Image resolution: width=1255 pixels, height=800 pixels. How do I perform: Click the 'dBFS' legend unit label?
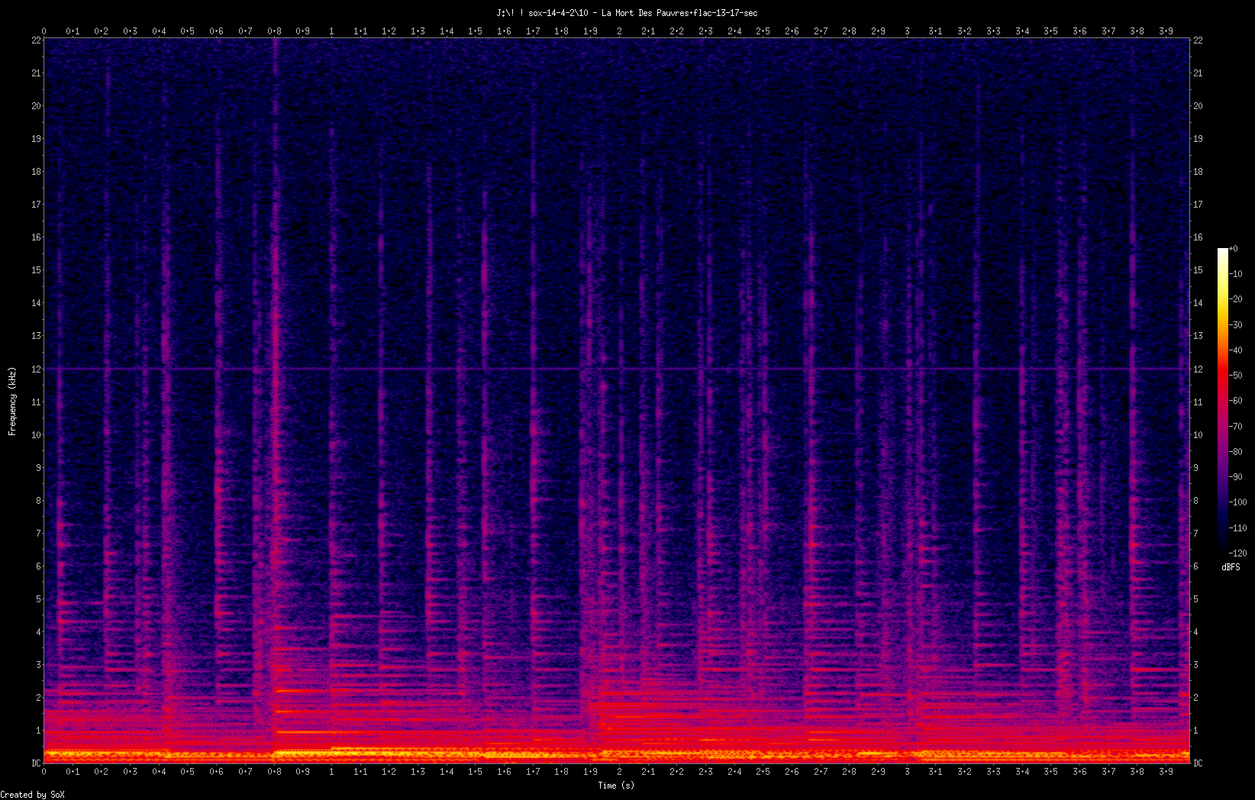[1231, 568]
